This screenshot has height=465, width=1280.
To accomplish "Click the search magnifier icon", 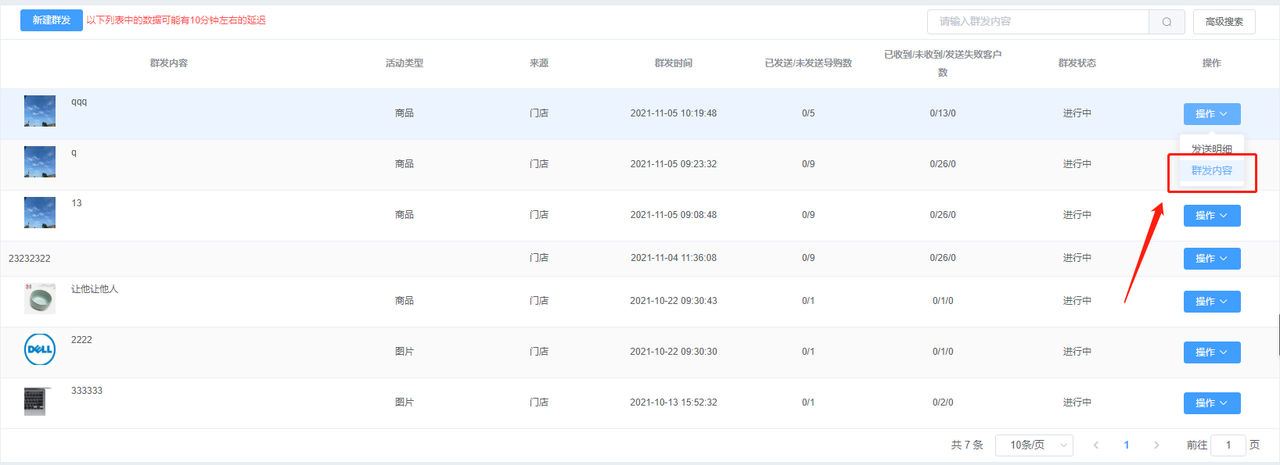I will point(1166,21).
